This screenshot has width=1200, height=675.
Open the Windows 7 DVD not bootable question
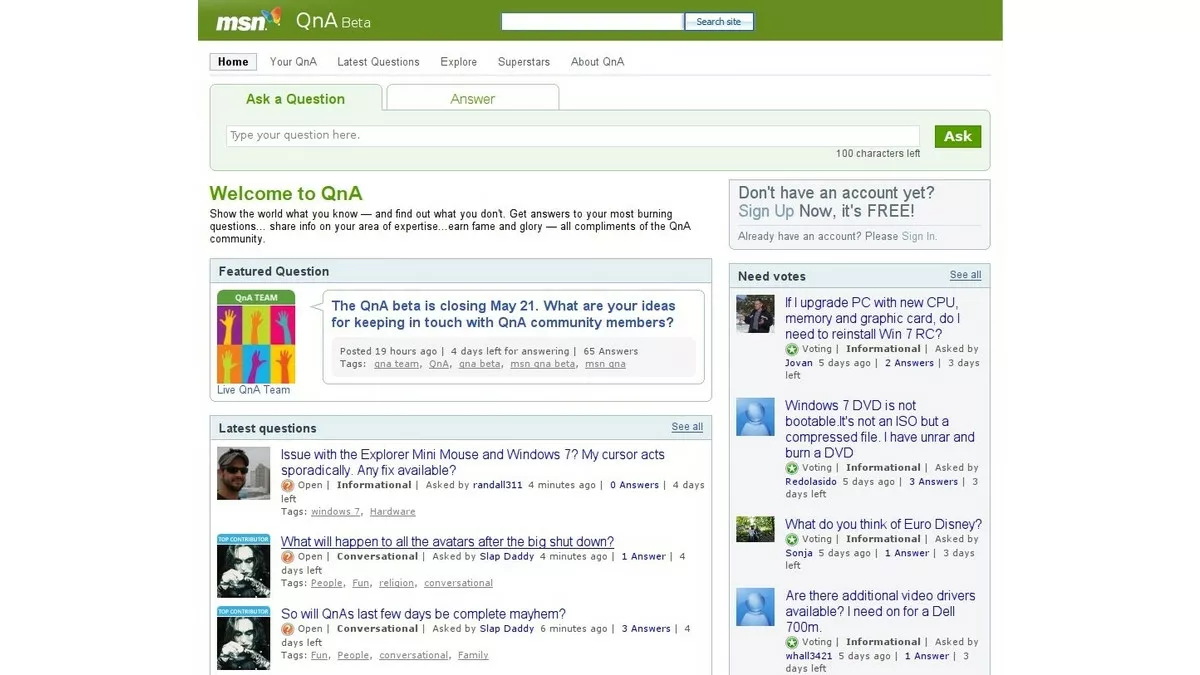(880, 429)
